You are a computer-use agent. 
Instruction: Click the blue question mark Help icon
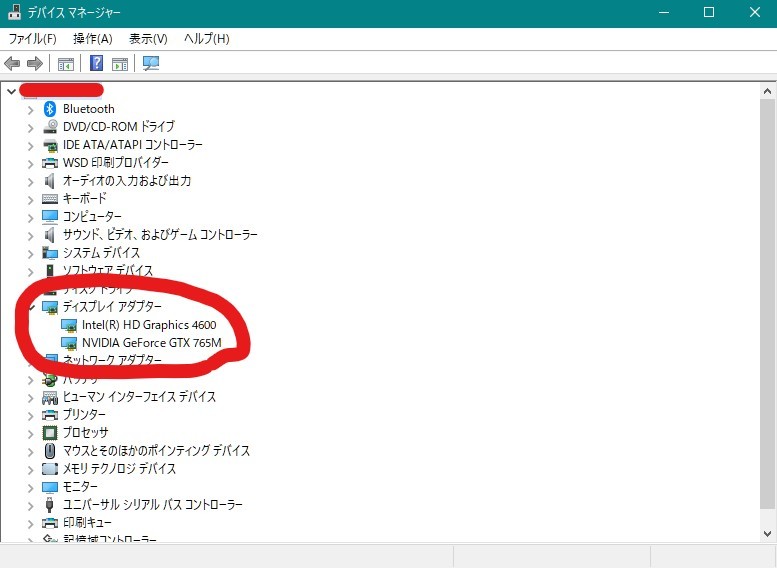click(x=96, y=63)
